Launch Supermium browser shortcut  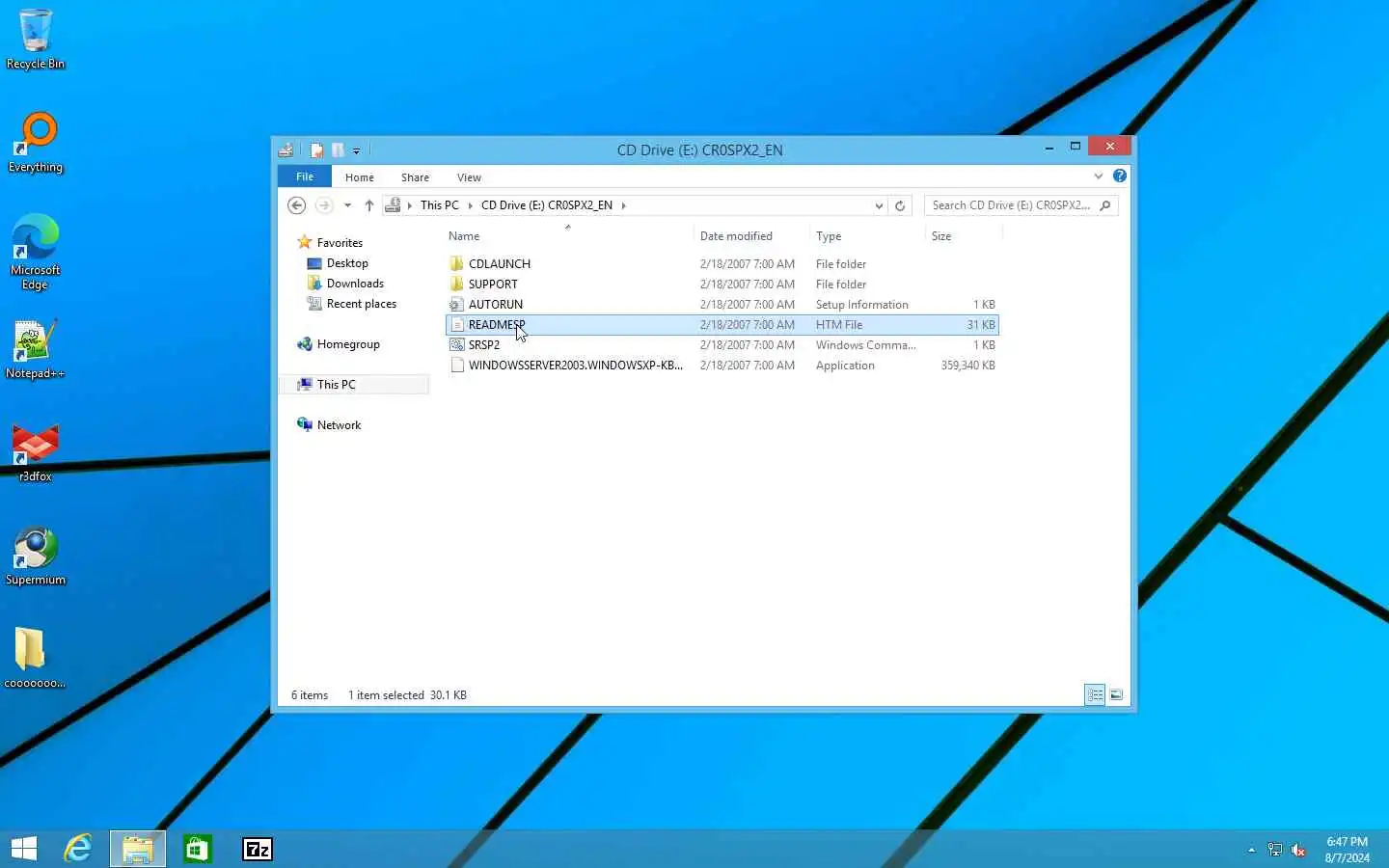(36, 556)
